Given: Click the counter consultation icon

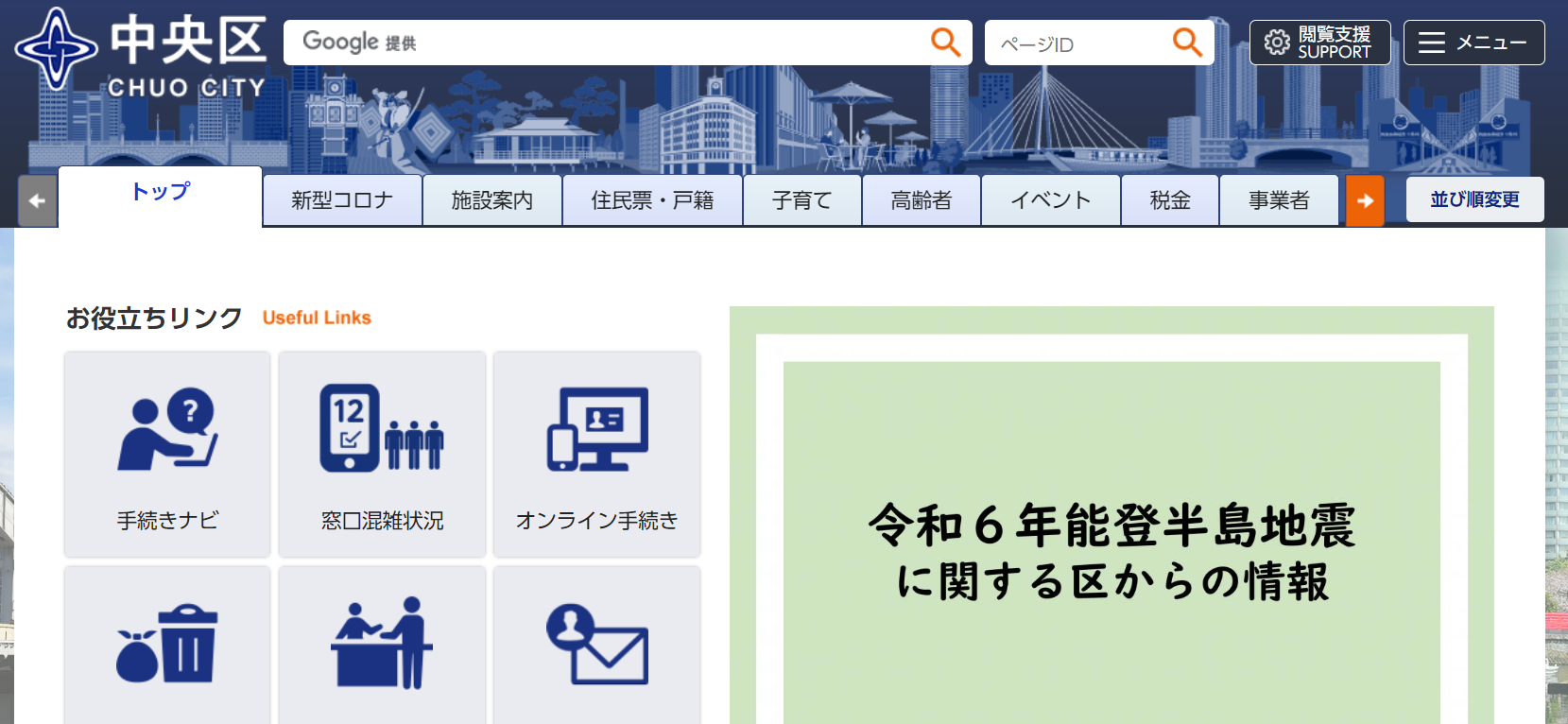Looking at the screenshot, I should (x=382, y=645).
